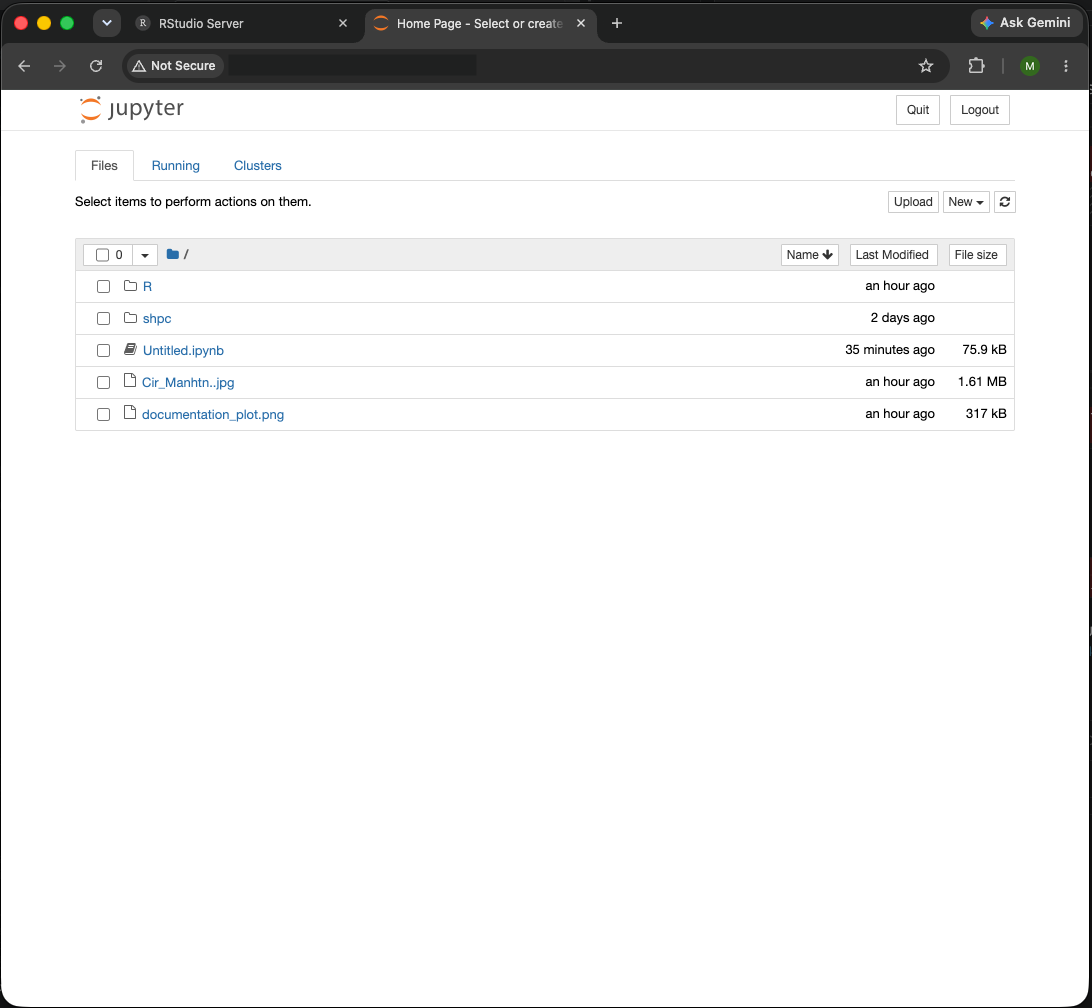Open the Chrome profile M avatar
The width and height of the screenshot is (1092, 1008).
[x=1029, y=65]
